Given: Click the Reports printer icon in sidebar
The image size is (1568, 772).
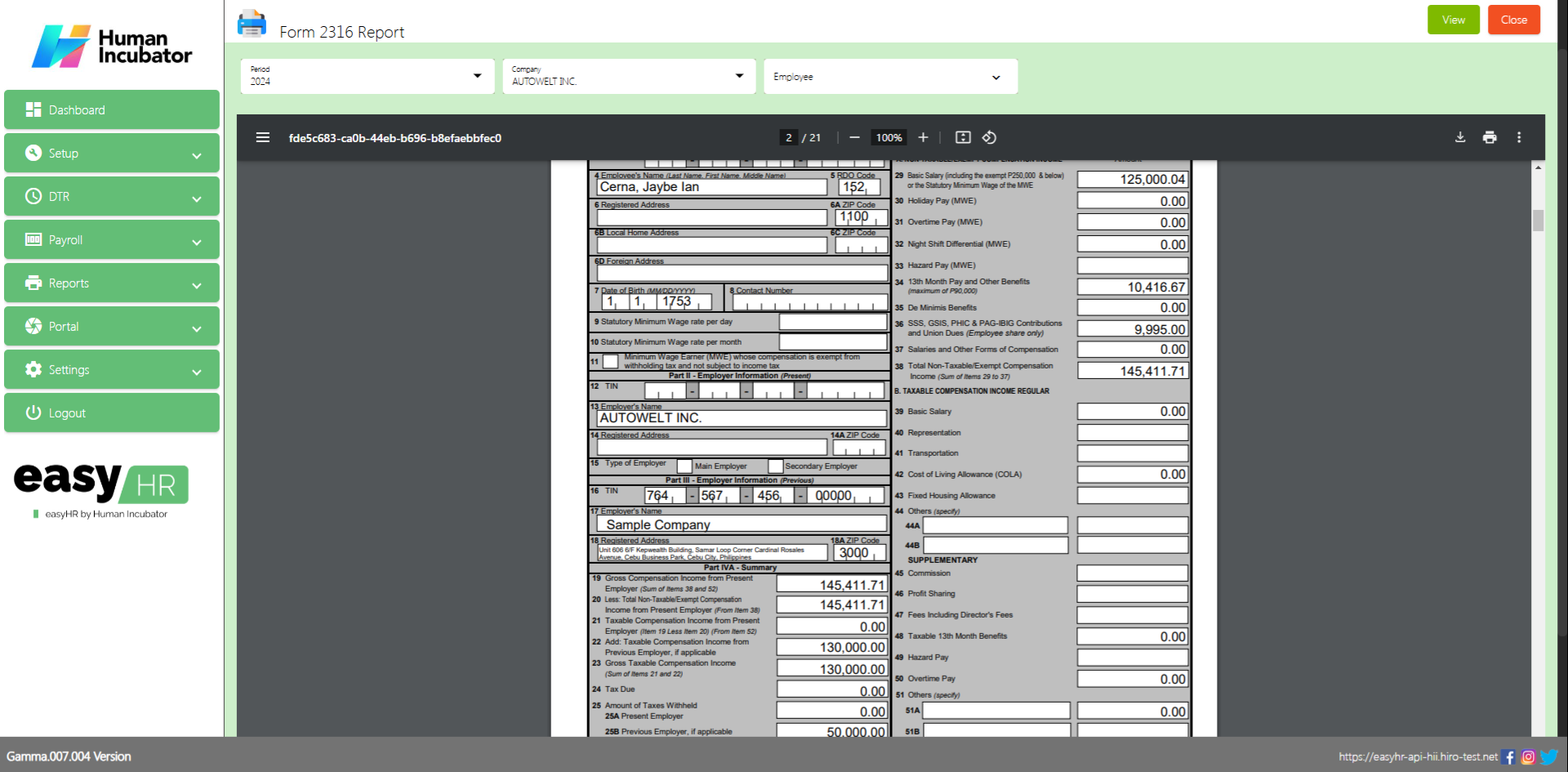Looking at the screenshot, I should (x=33, y=283).
